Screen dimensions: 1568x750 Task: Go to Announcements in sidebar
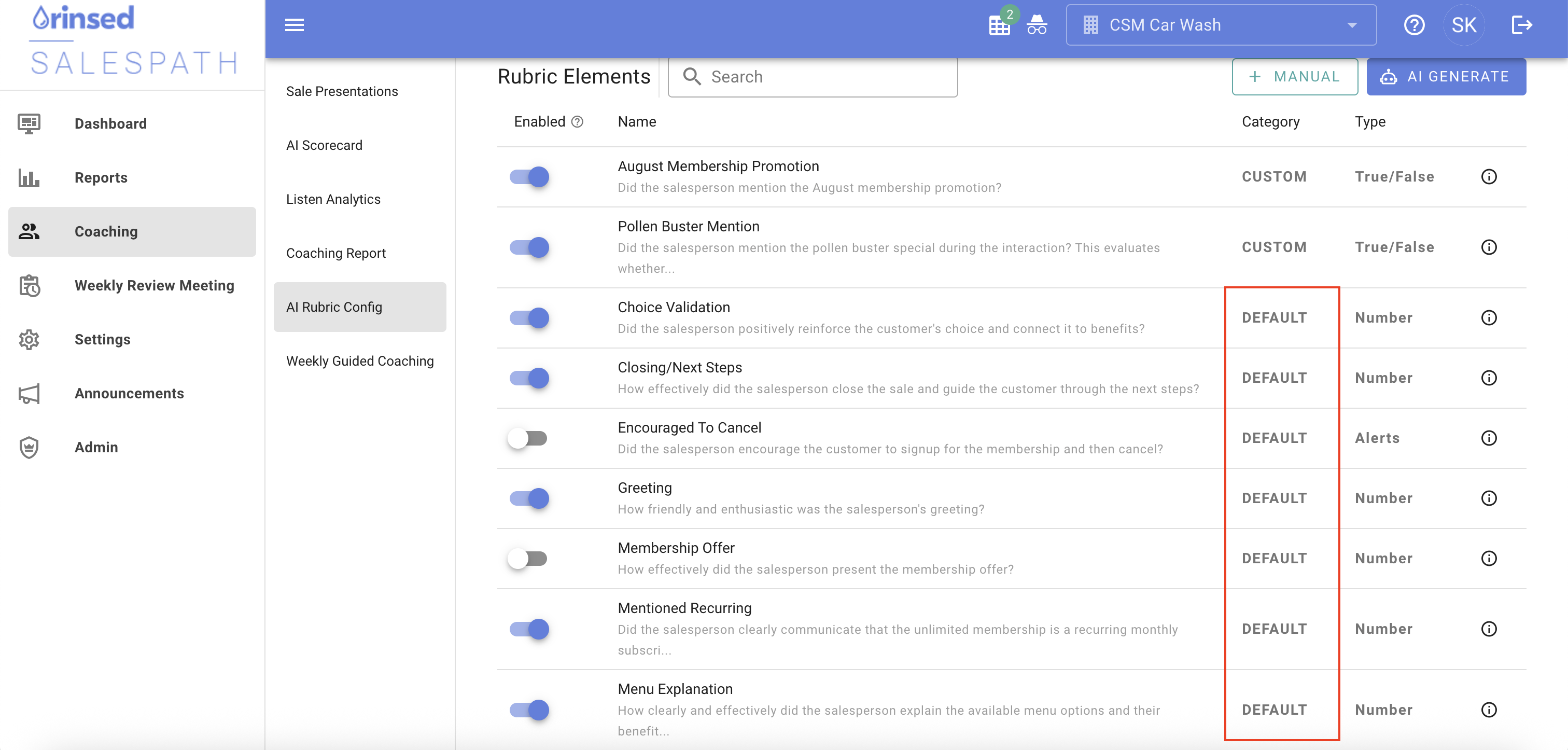point(132,393)
